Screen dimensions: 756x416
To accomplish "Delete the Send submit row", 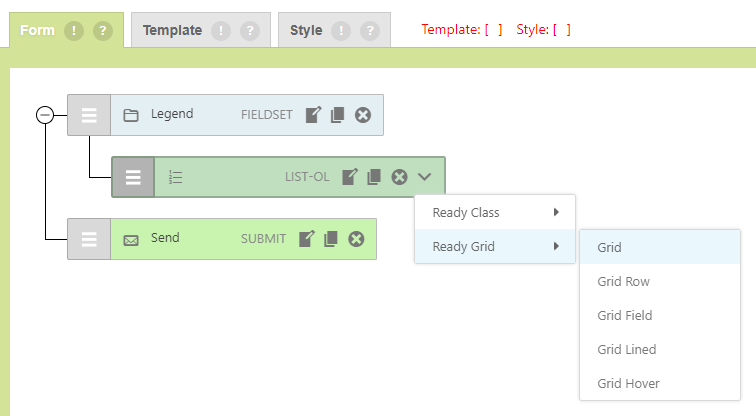I will (356, 239).
